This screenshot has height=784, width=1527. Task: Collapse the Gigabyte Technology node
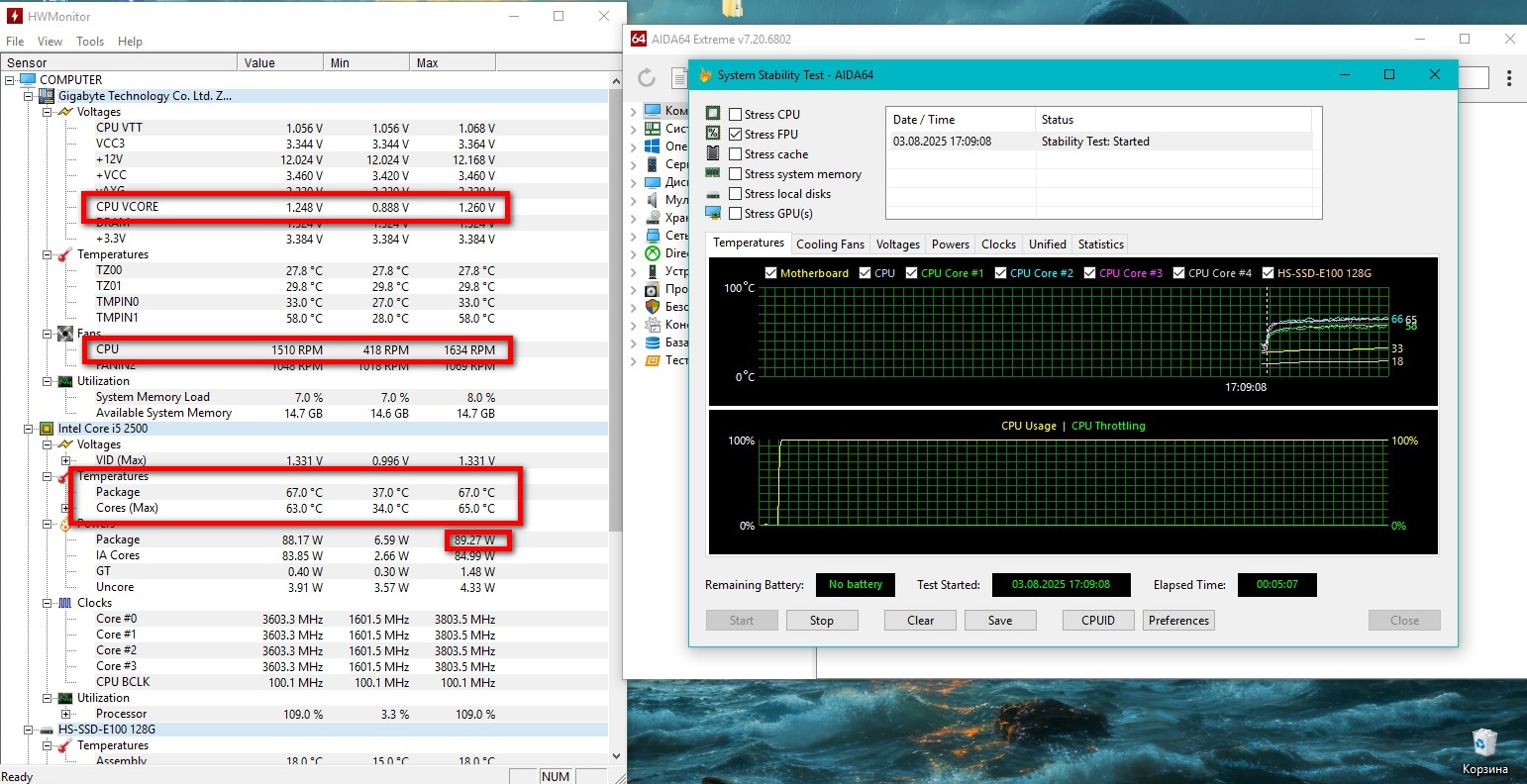point(29,96)
